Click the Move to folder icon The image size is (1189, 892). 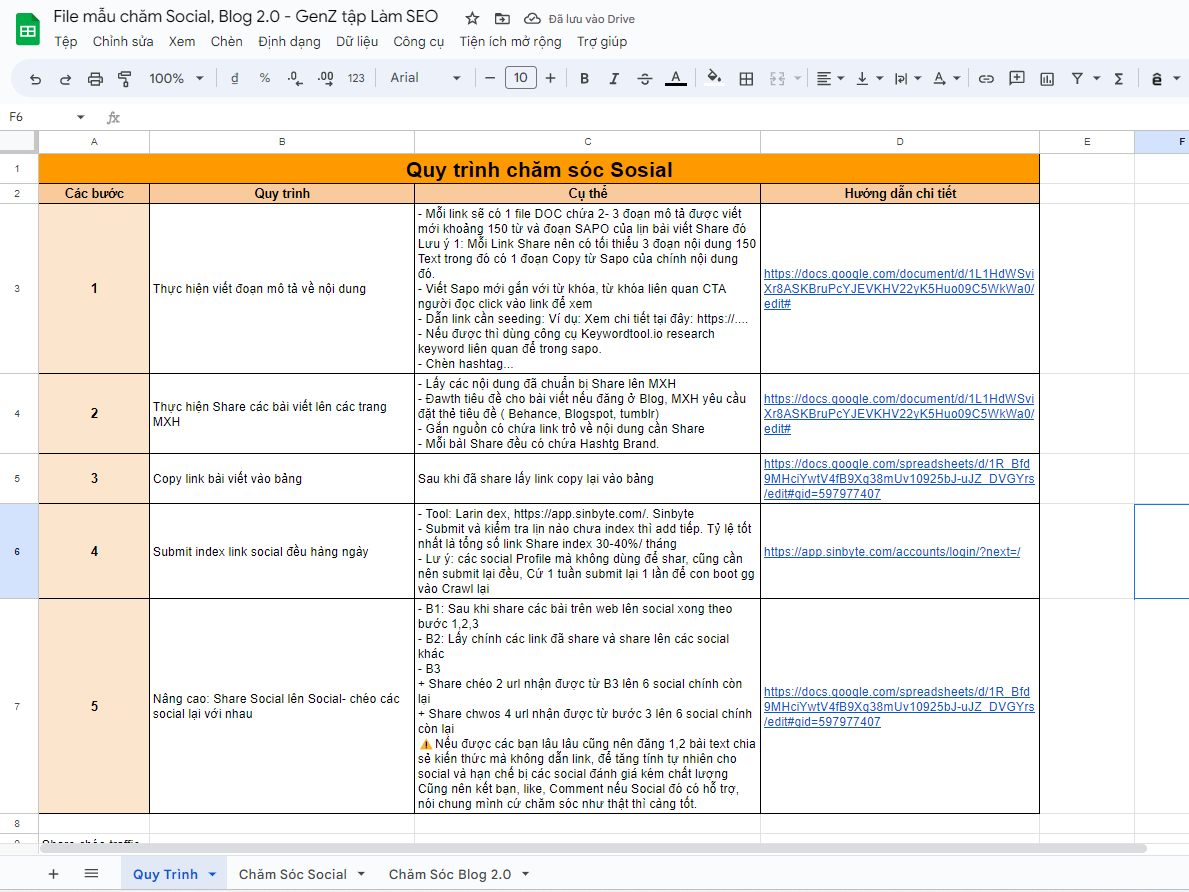[x=502, y=18]
